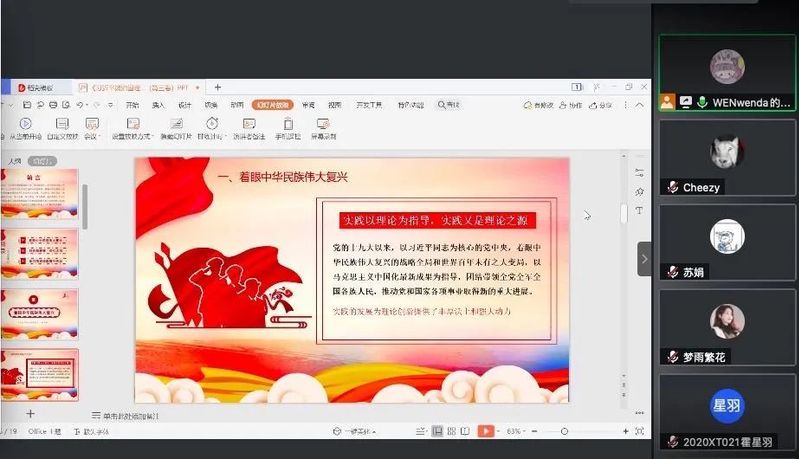This screenshot has width=799, height=459.
Task: Click the rehearse timings clock icon
Action: pyautogui.click(x=211, y=124)
